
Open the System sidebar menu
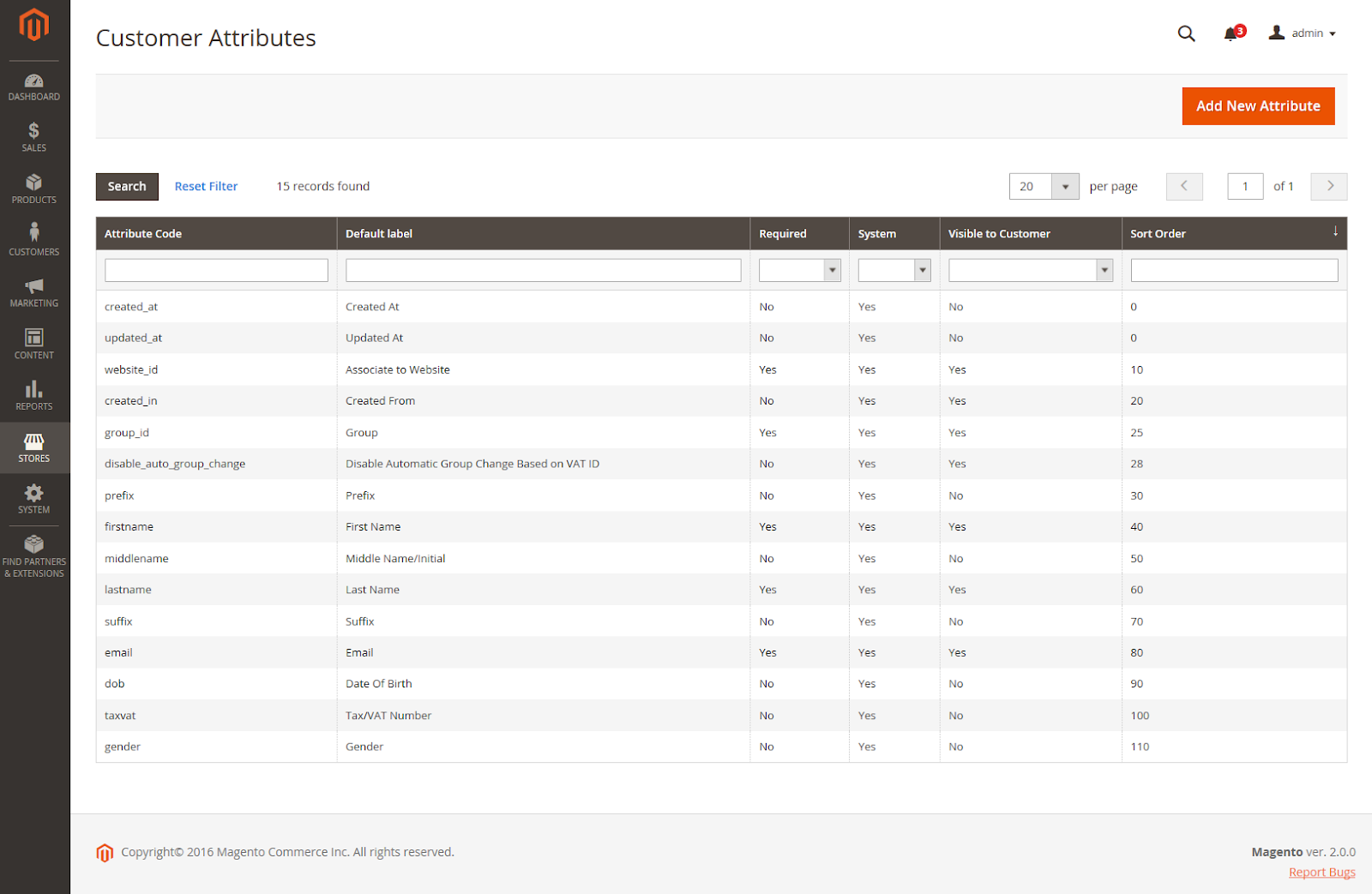point(34,499)
